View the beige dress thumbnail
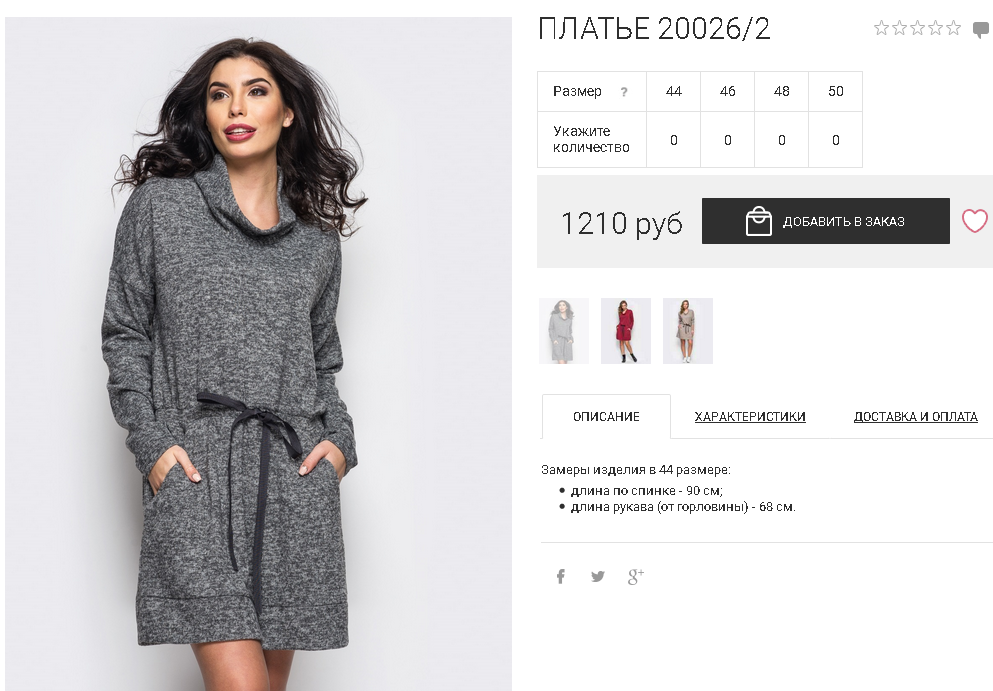993x691 pixels. pyautogui.click(x=688, y=331)
